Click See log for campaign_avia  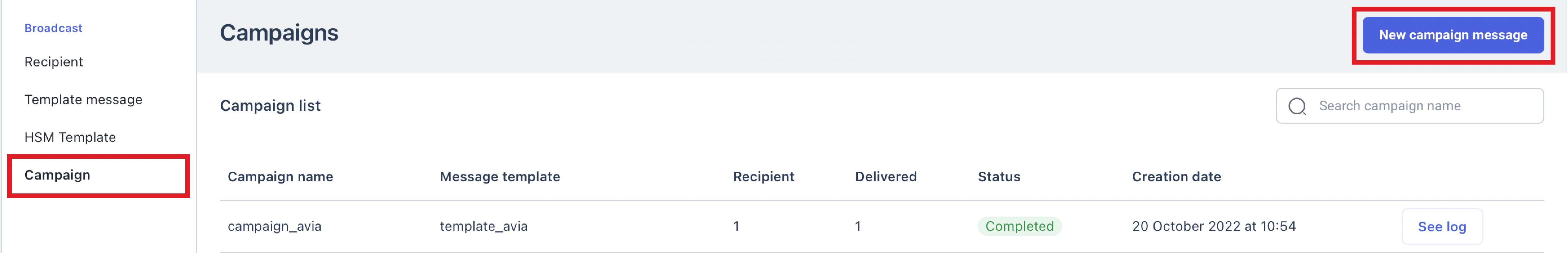point(1441,227)
